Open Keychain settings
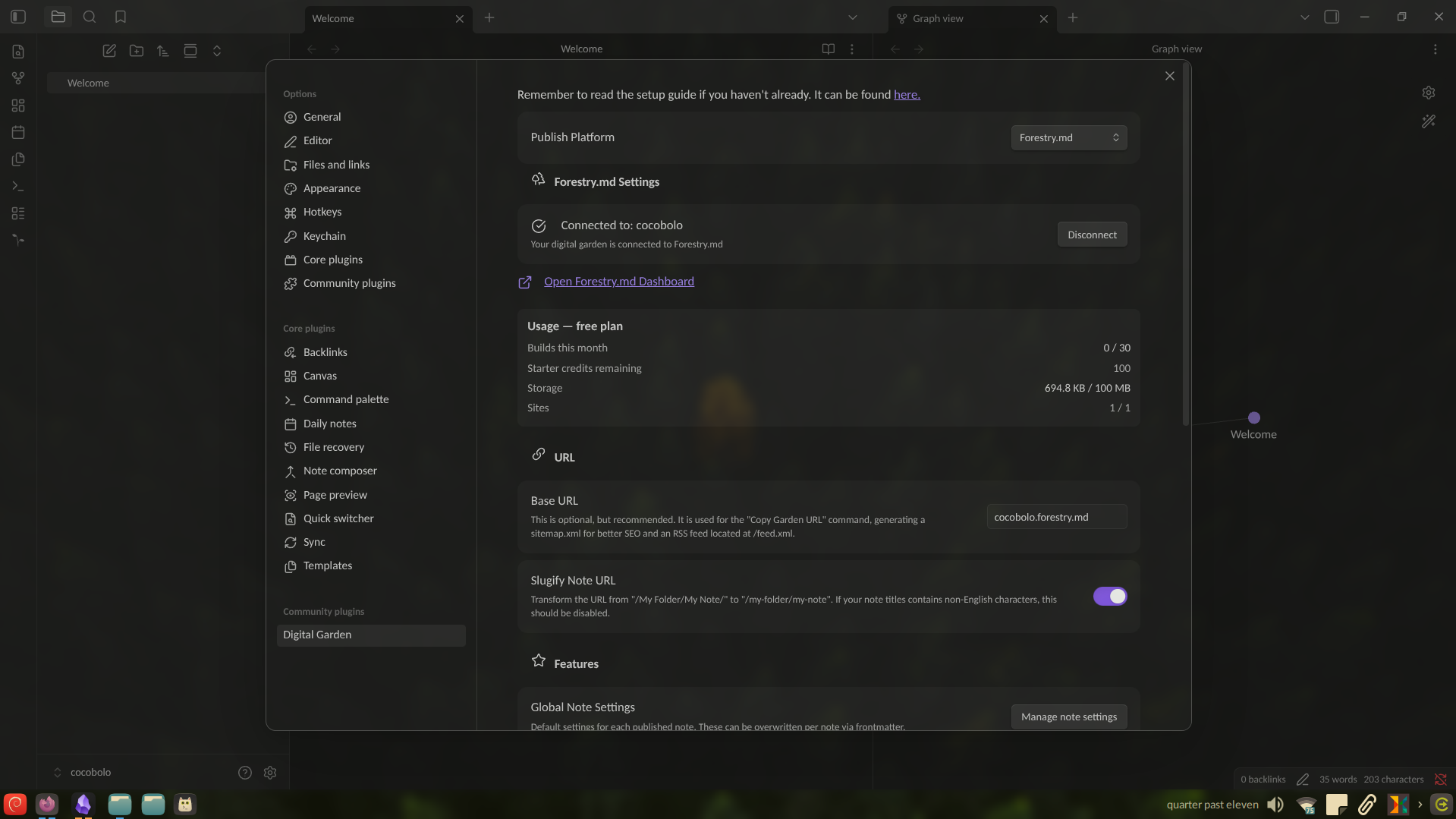The height and width of the screenshot is (819, 1456). pyautogui.click(x=371, y=236)
